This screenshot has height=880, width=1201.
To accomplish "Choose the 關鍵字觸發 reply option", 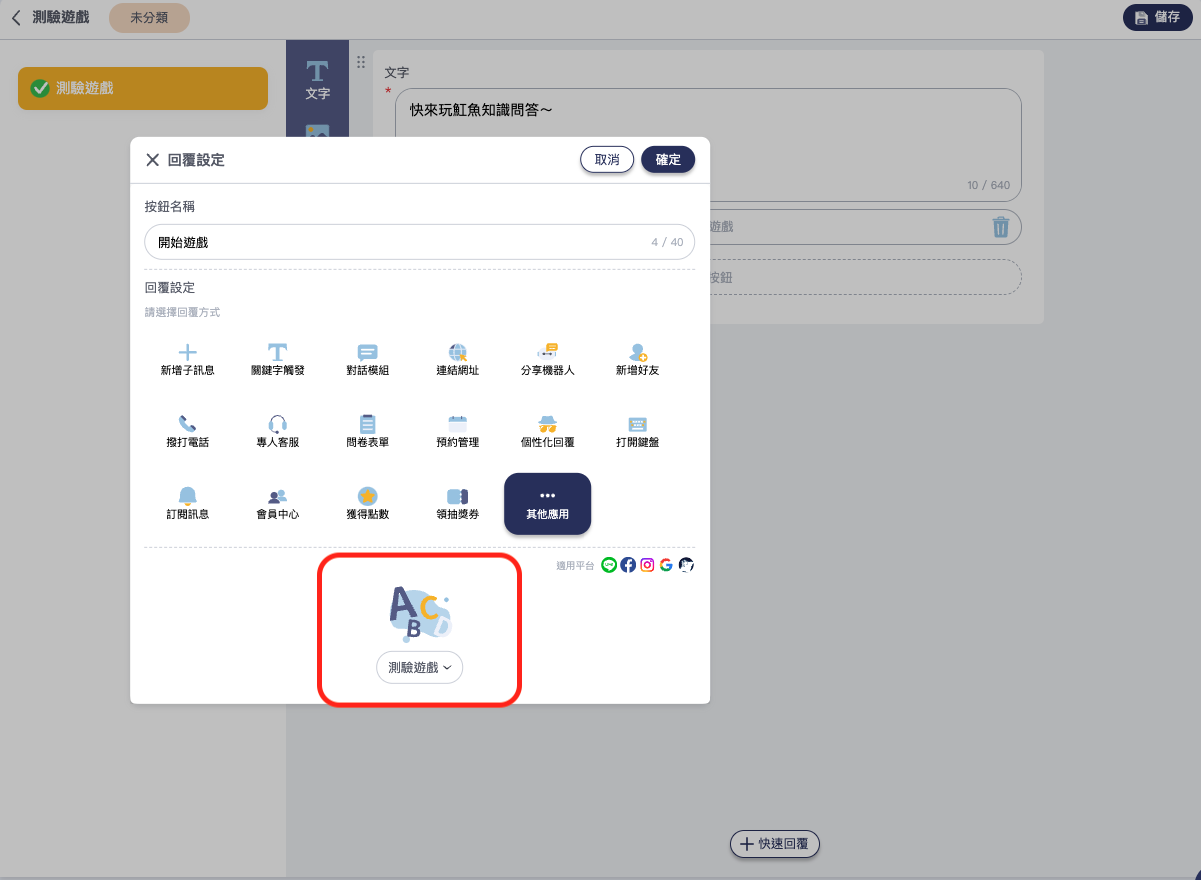I will [277, 352].
